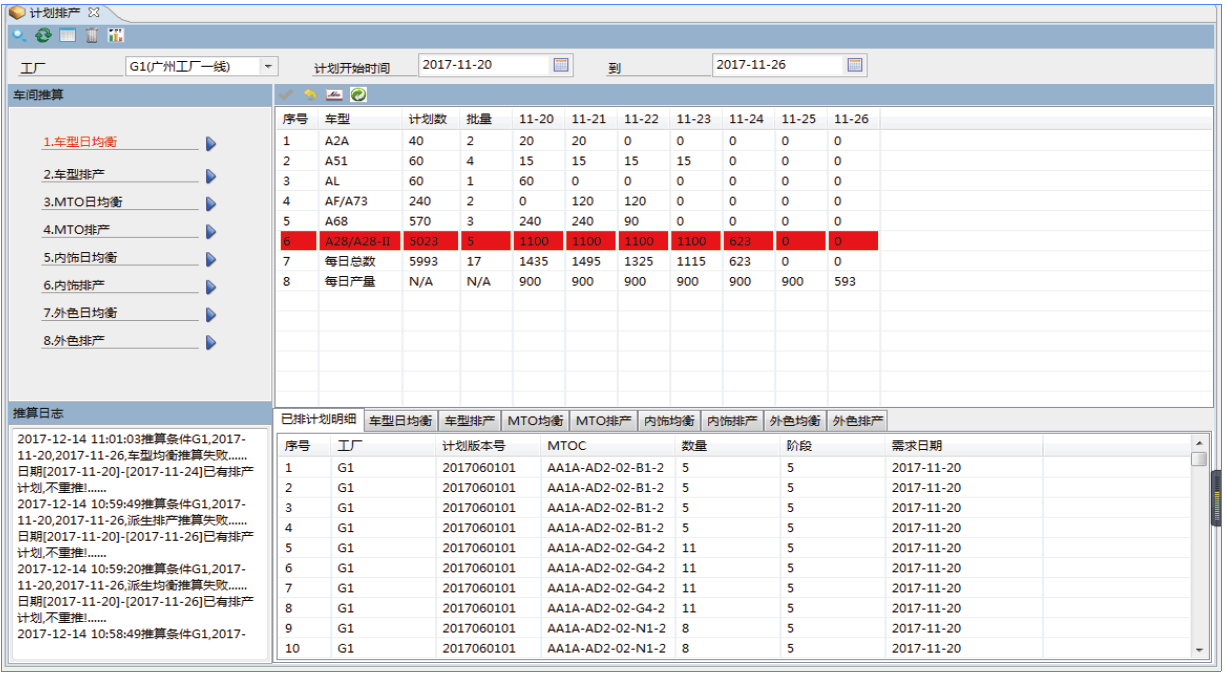Switch to the MTO均衡 tab
The width and height of the screenshot is (1227, 677).
[x=535, y=421]
